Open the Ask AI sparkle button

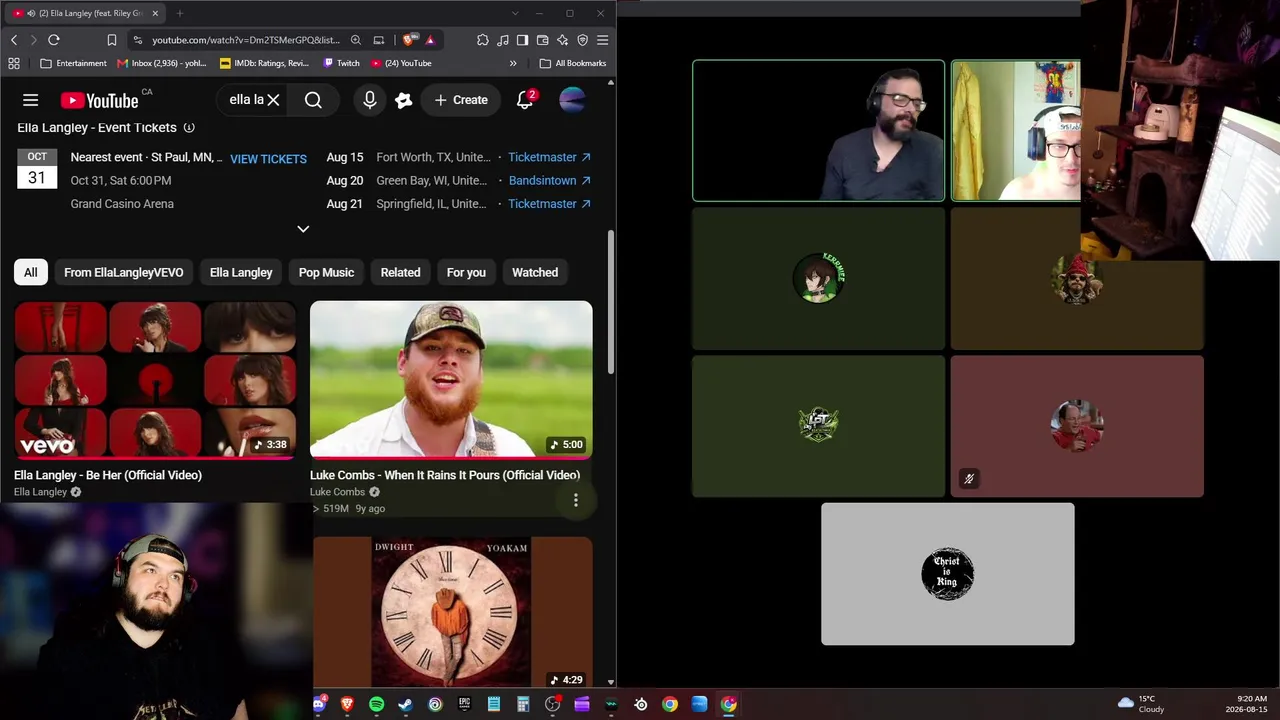tap(404, 100)
